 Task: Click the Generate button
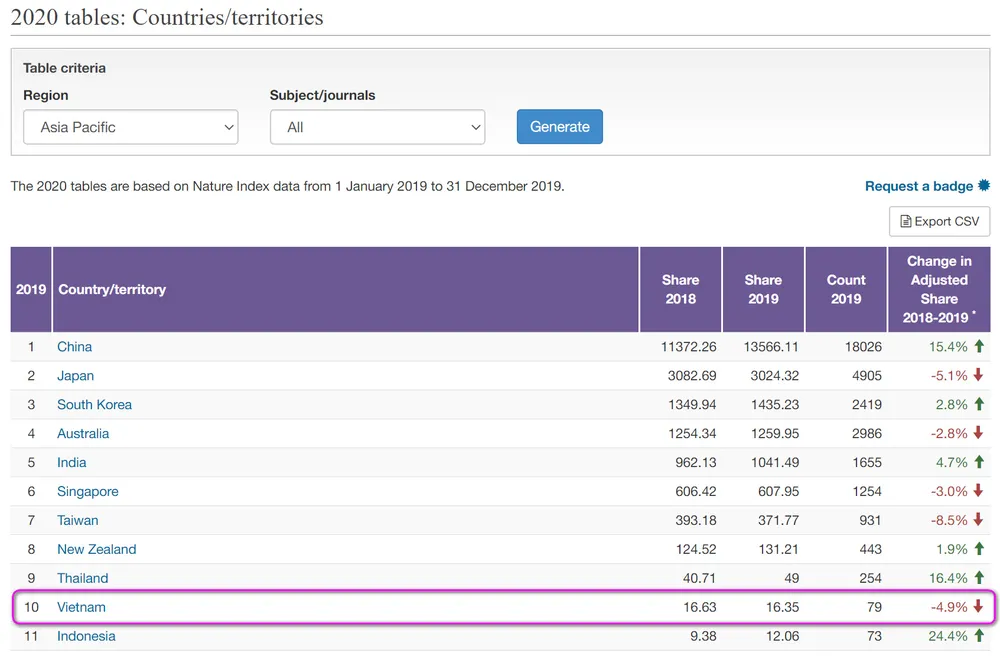pyautogui.click(x=559, y=126)
